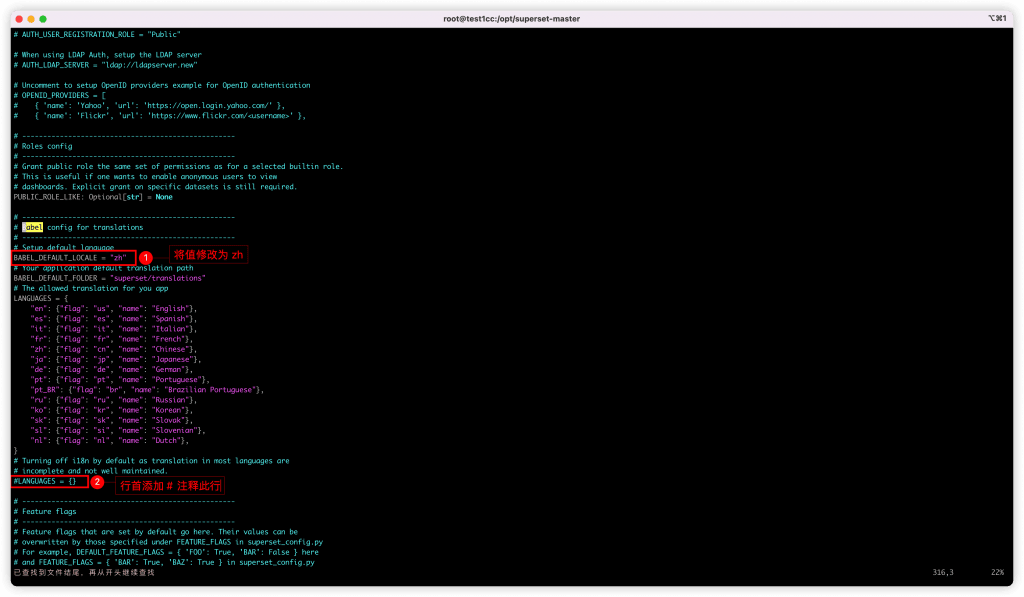Click the ⌥⌘1 shortcut indicator in title bar
The height and width of the screenshot is (597, 1024).
(x=997, y=18)
